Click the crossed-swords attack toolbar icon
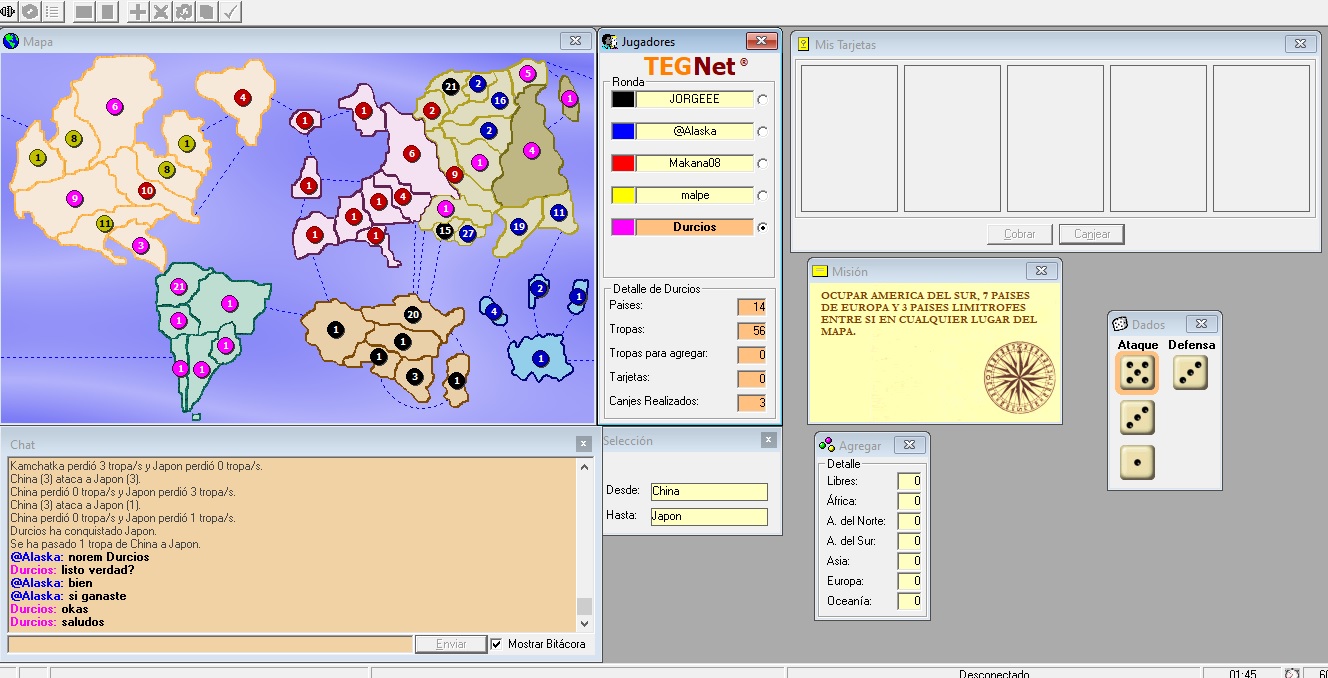Screen dimensions: 1328x678 (161, 12)
